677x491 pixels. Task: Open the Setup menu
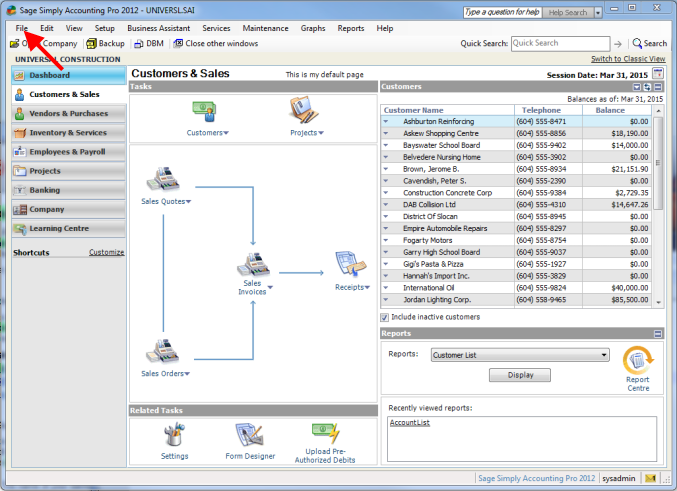[x=104, y=29]
